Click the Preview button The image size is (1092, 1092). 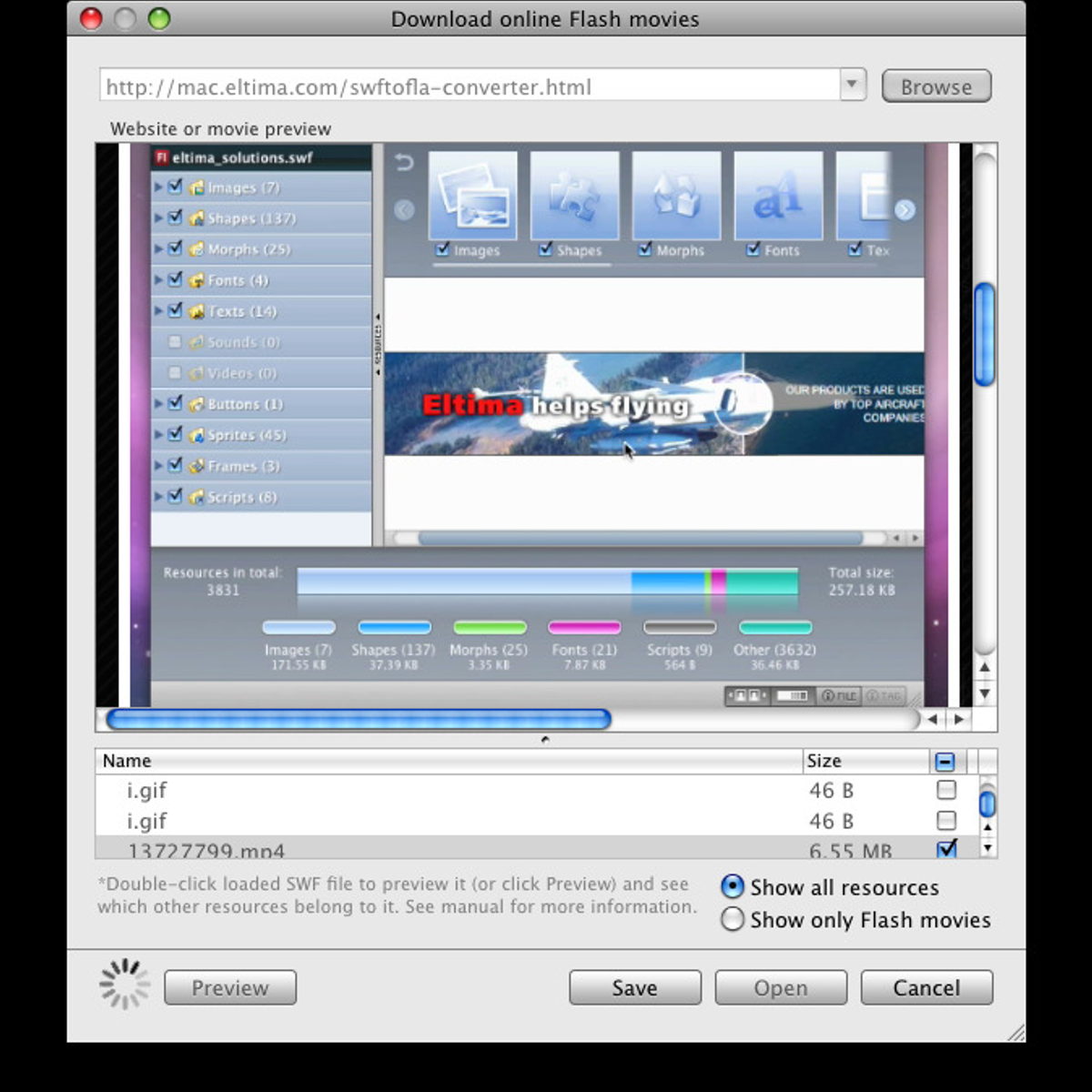tap(230, 987)
